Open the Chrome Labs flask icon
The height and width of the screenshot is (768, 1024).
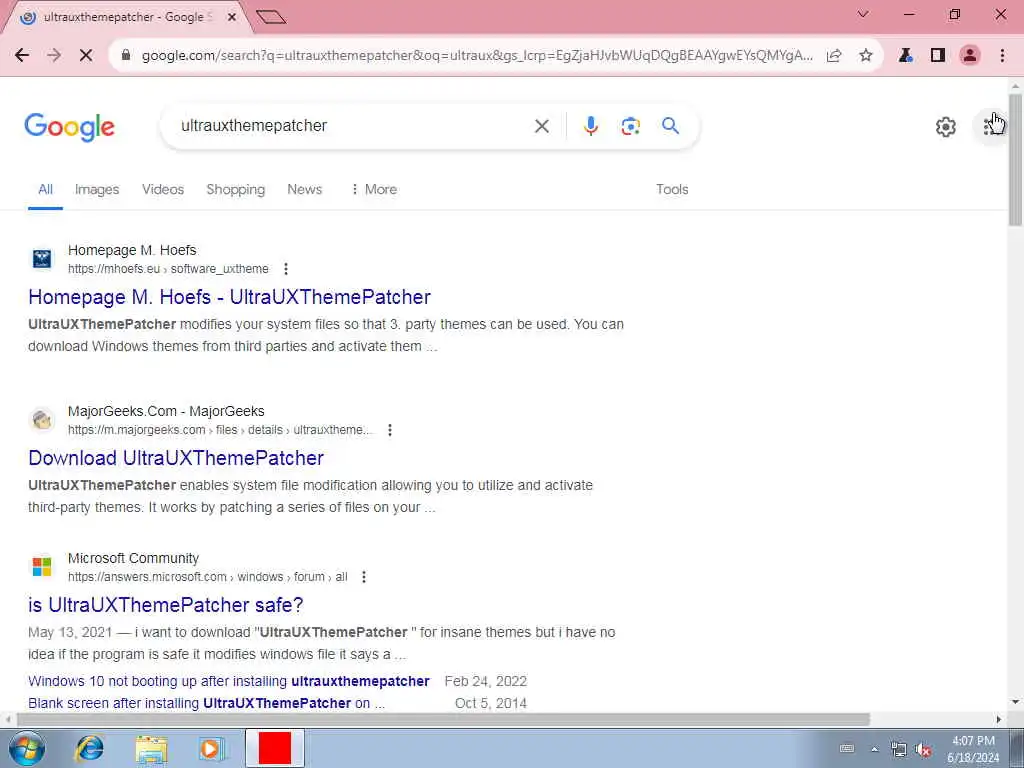[905, 56]
